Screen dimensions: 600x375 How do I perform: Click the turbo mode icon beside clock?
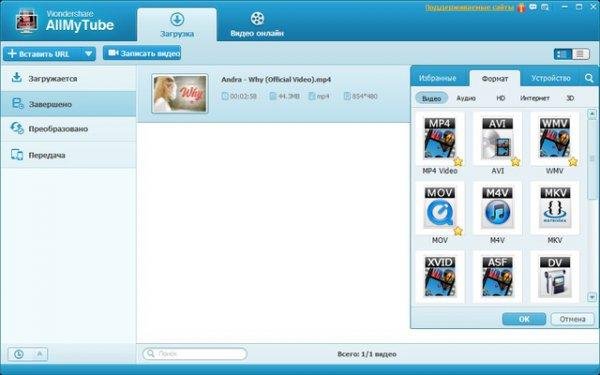click(39, 354)
